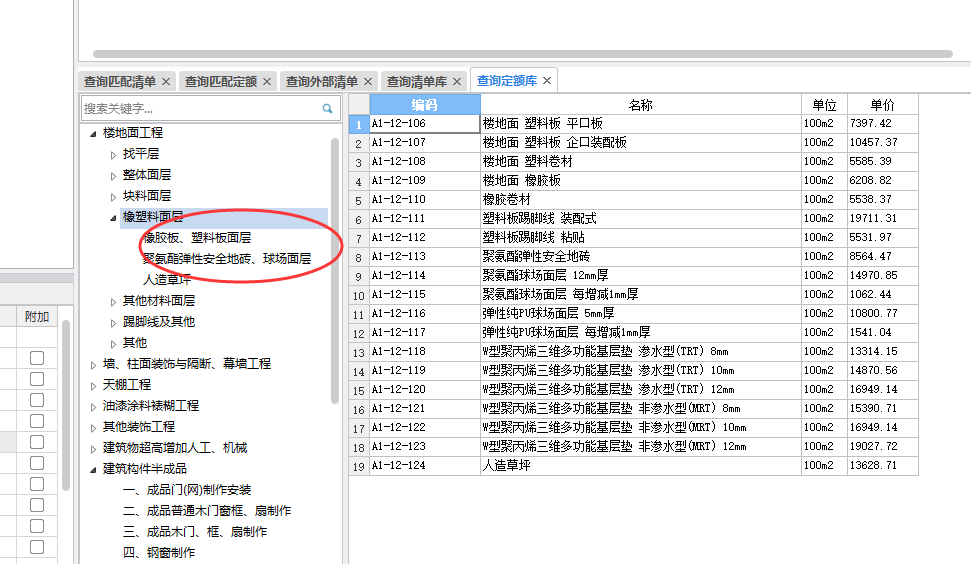The height and width of the screenshot is (564, 971).
Task: Switch to the 查询匹配定额 tab
Action: click(220, 82)
